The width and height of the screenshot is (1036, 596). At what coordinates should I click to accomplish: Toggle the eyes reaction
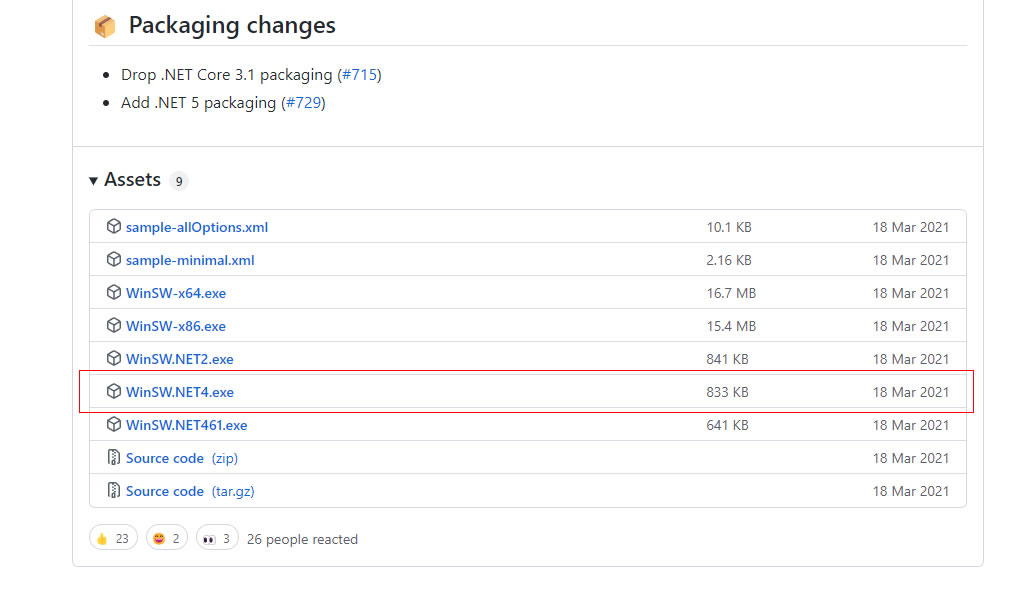click(217, 539)
